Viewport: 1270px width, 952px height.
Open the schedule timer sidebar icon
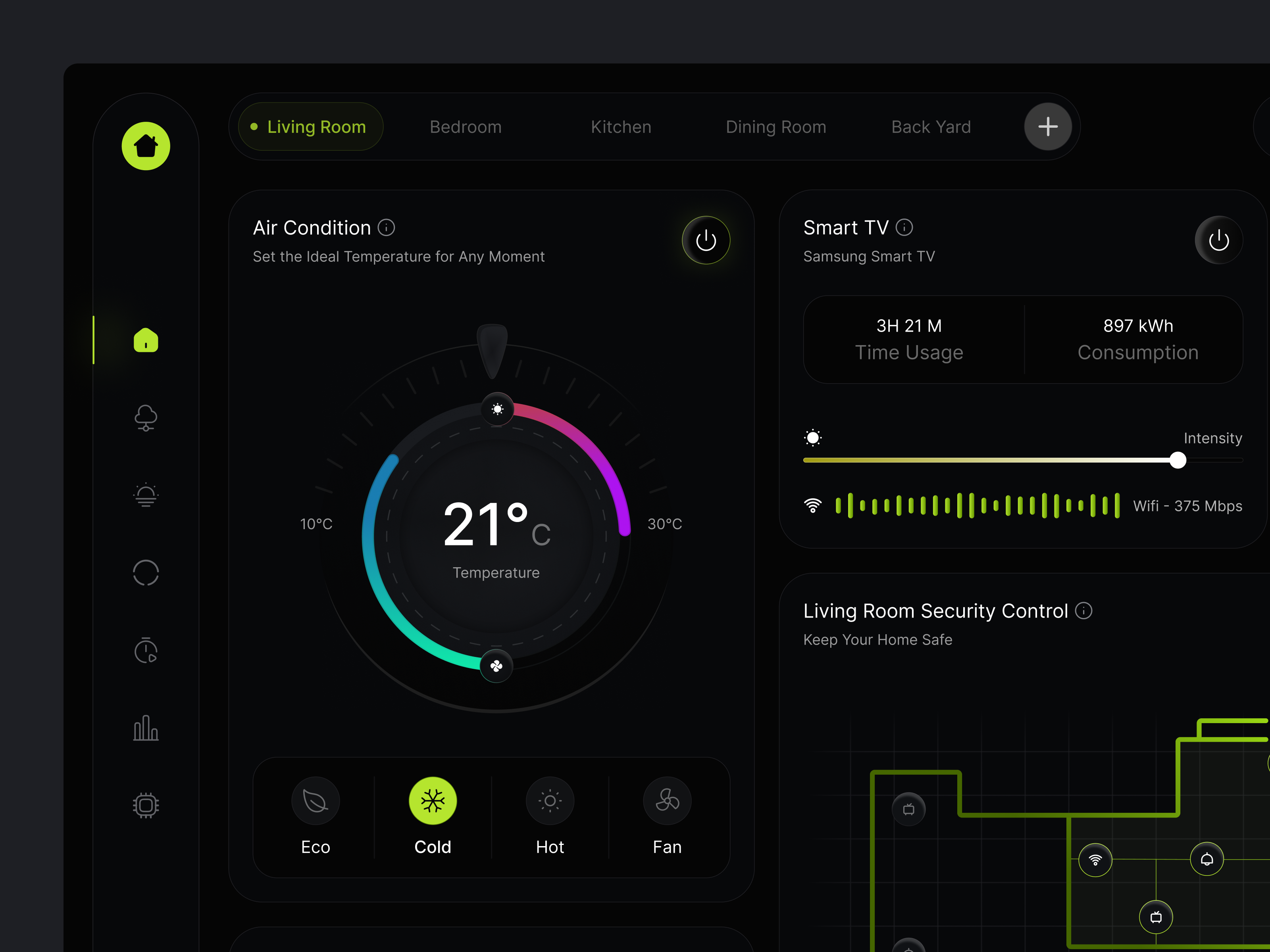[145, 650]
